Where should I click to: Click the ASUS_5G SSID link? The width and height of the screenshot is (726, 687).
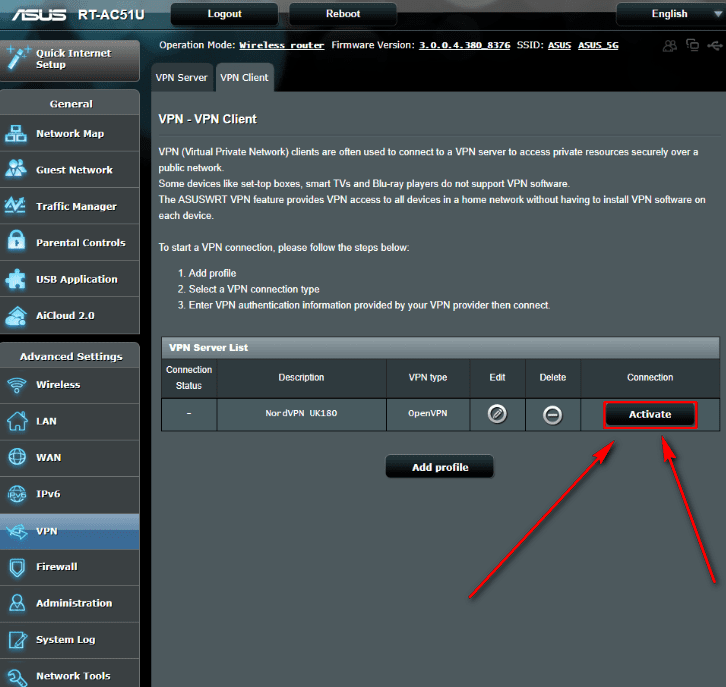point(598,45)
